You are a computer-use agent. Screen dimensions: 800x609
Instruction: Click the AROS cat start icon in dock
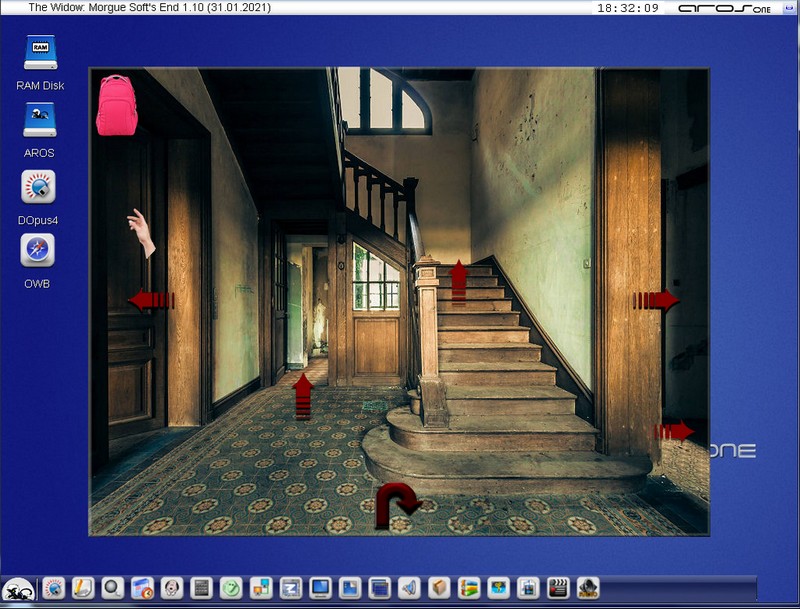18,589
